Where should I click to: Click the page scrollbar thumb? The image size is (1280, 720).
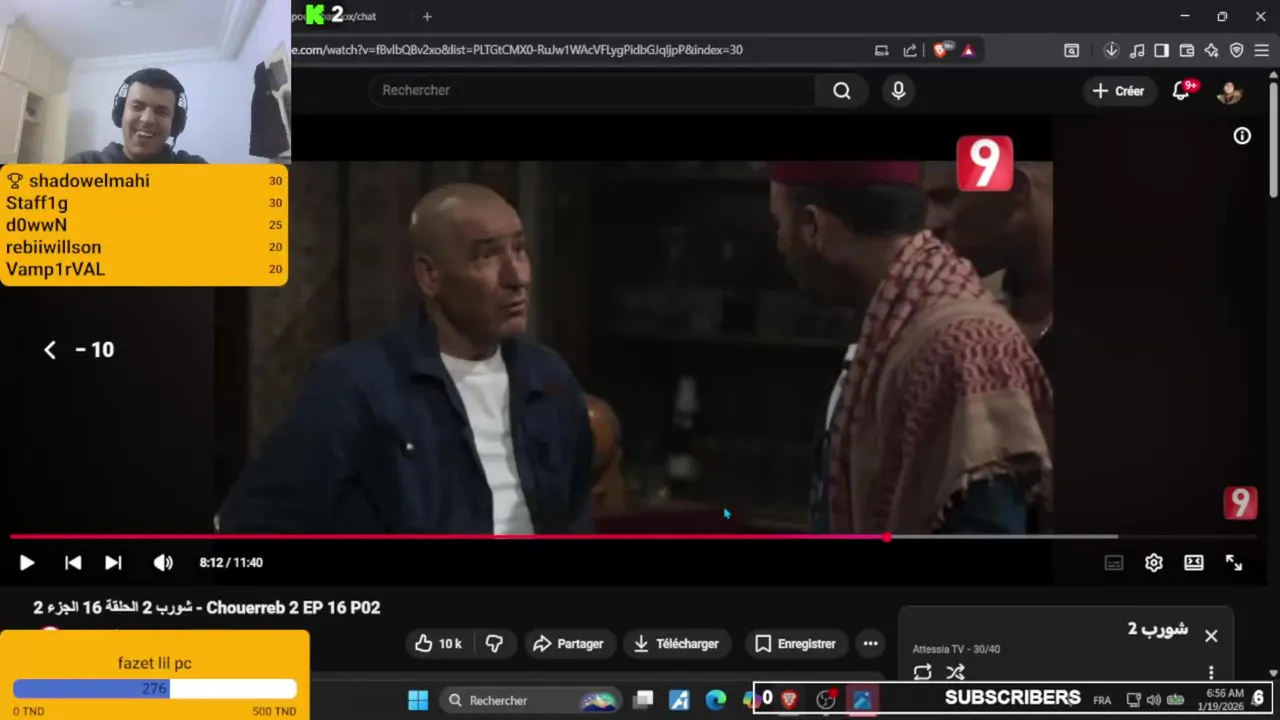(1273, 138)
